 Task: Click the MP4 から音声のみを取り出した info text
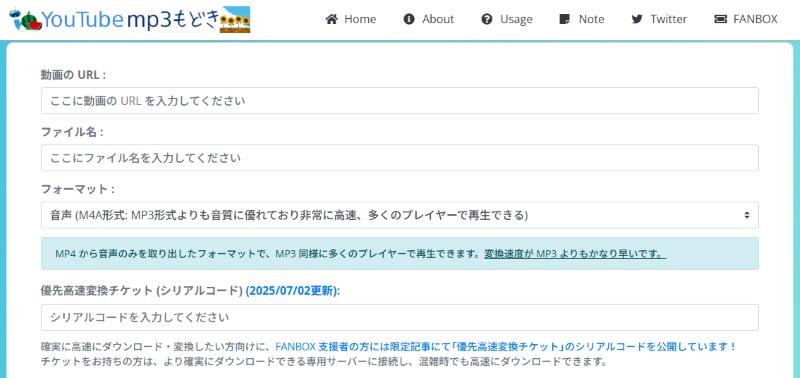269,254
